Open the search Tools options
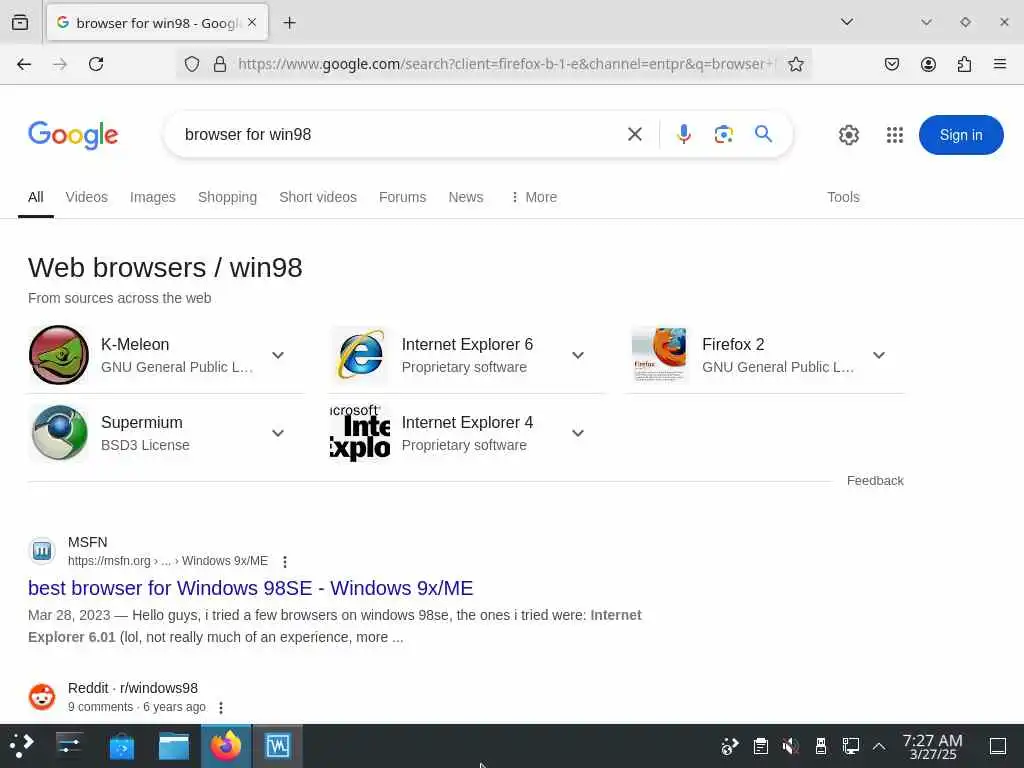Screen dimensions: 1024x768 [x=843, y=197]
